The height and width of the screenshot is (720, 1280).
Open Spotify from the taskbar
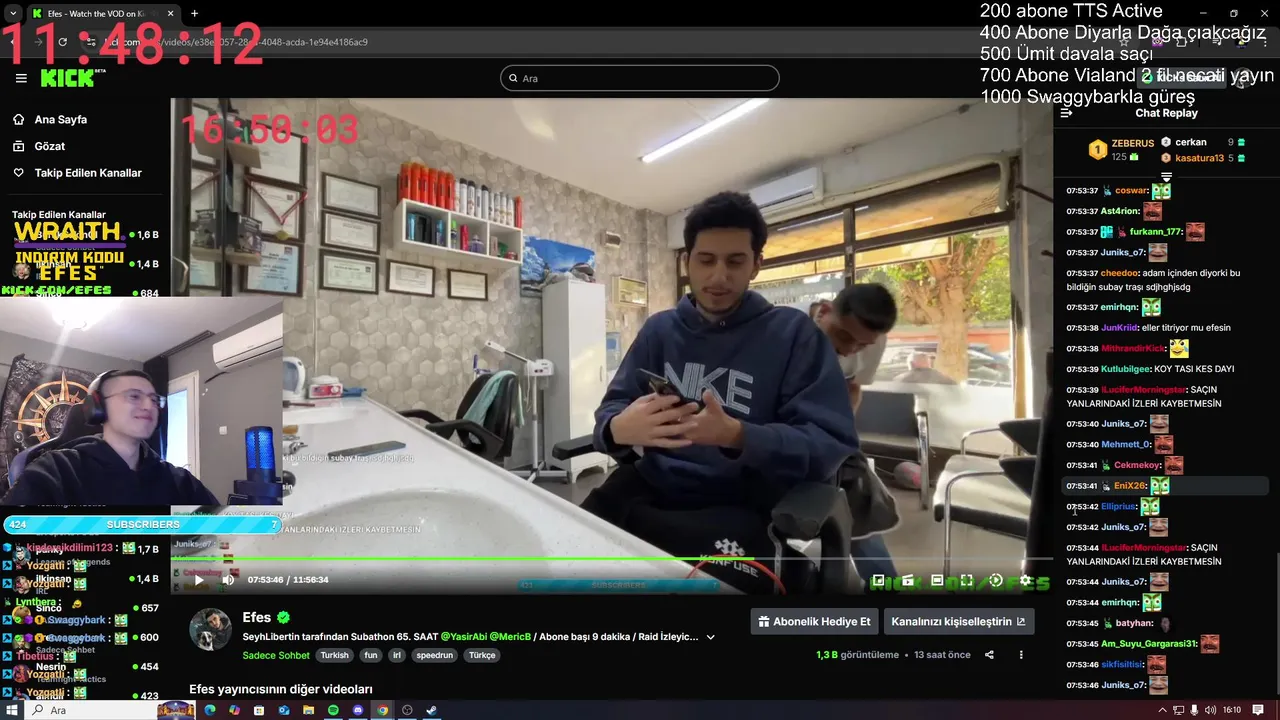point(333,710)
